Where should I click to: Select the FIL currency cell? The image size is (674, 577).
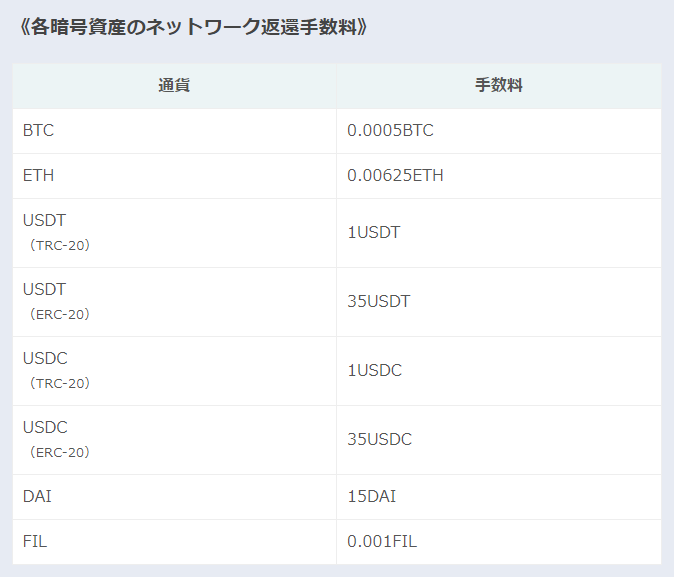pyautogui.click(x=174, y=542)
